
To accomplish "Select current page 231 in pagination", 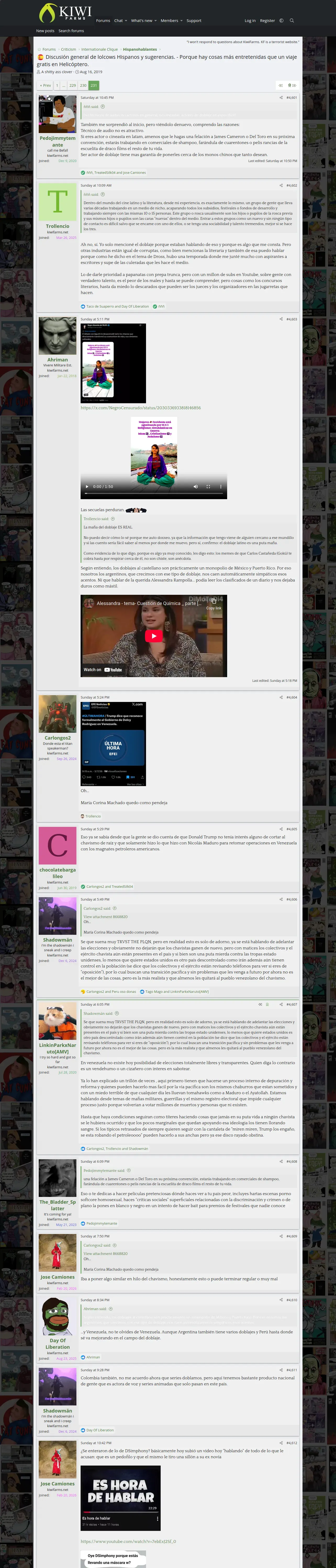I will tap(93, 86).
